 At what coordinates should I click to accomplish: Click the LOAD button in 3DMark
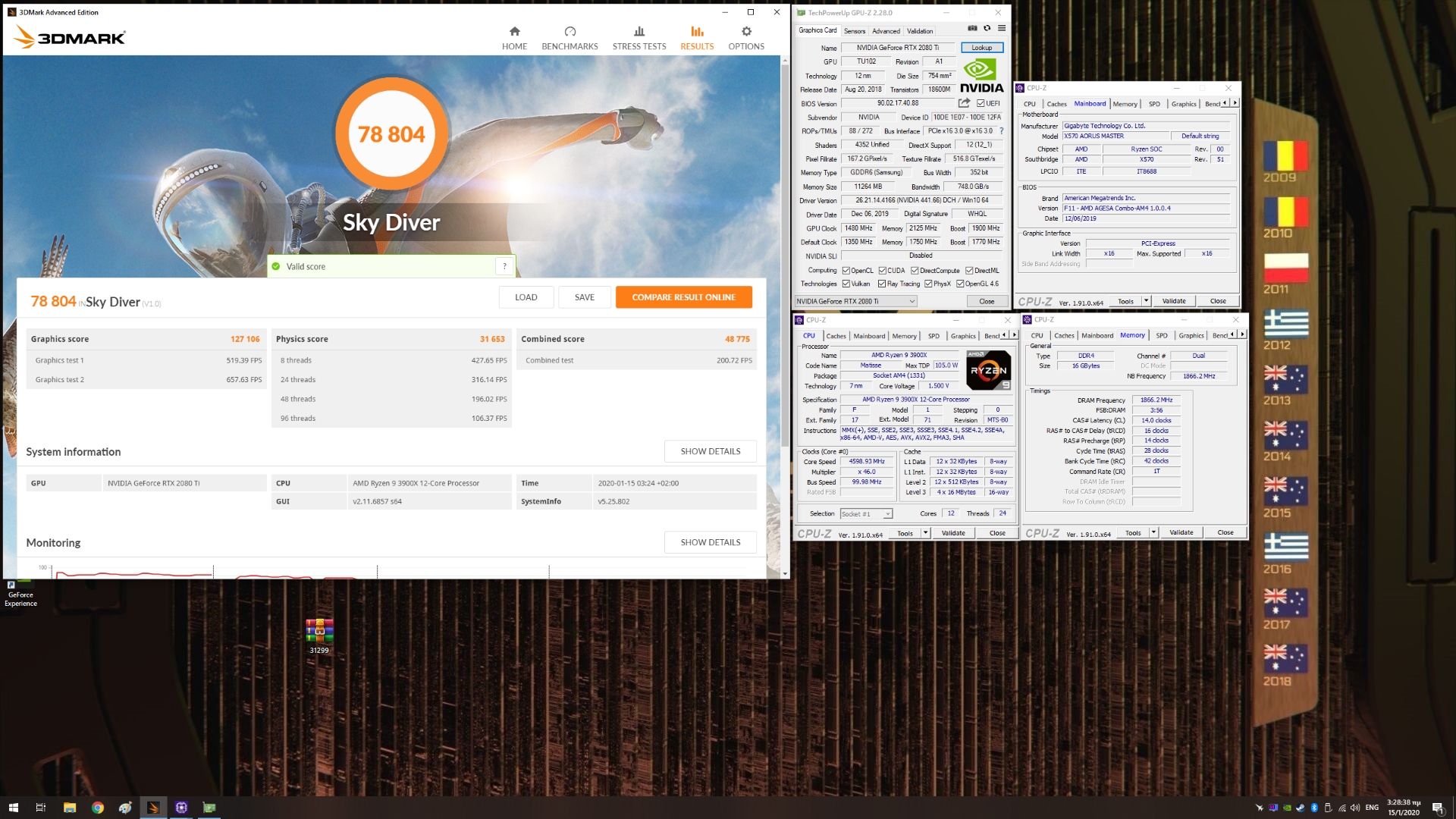(526, 297)
